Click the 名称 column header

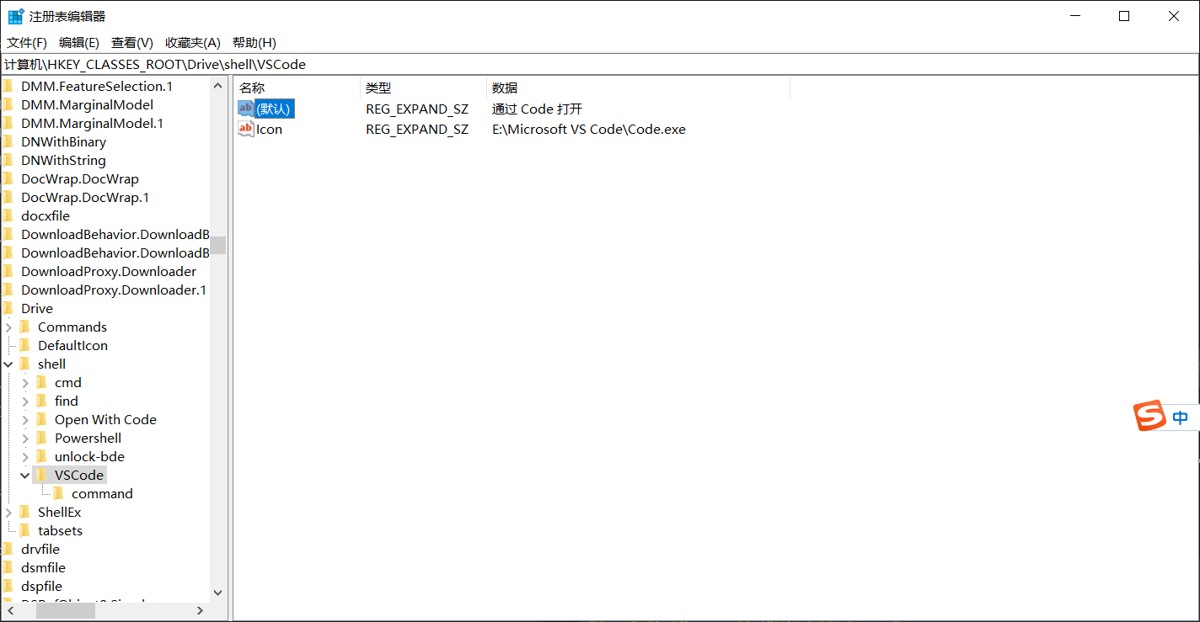click(x=297, y=88)
